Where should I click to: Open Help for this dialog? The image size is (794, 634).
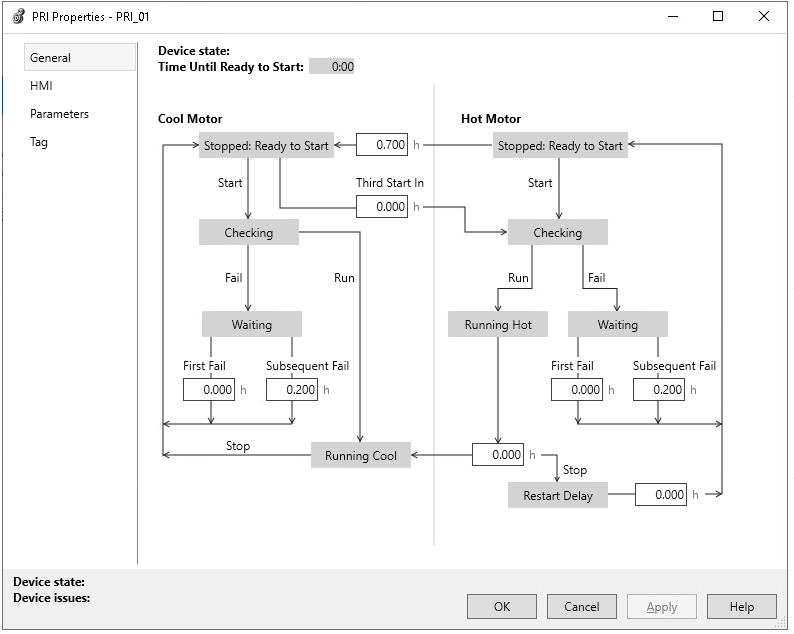(x=741, y=606)
